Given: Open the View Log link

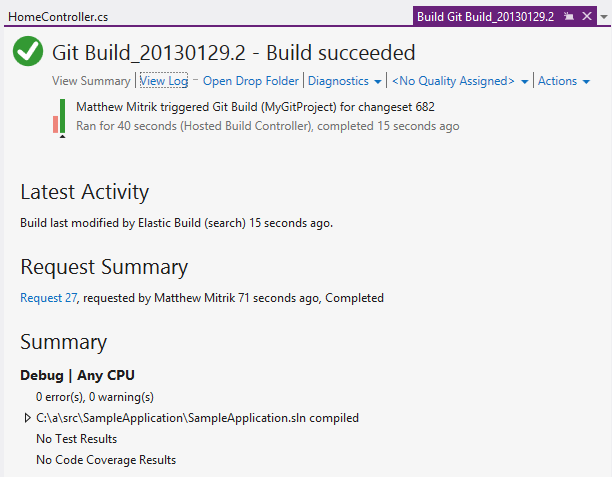Looking at the screenshot, I should tap(164, 81).
